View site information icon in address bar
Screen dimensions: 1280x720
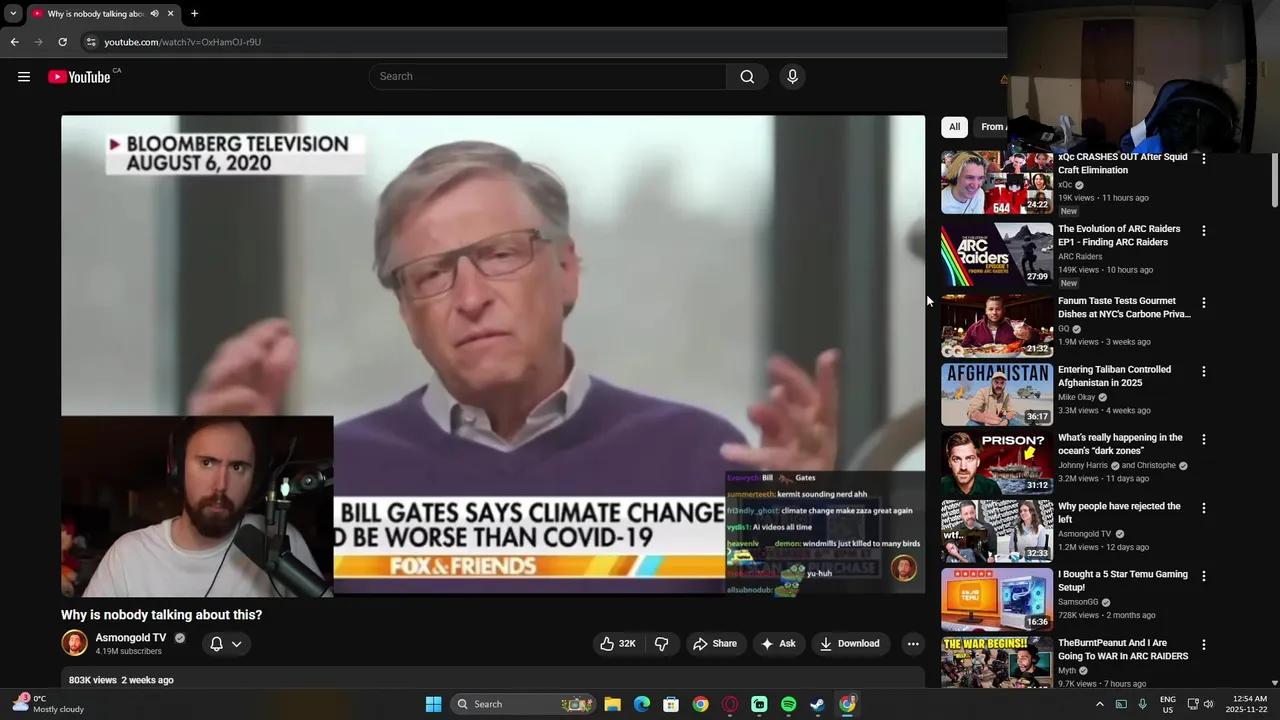[91, 42]
